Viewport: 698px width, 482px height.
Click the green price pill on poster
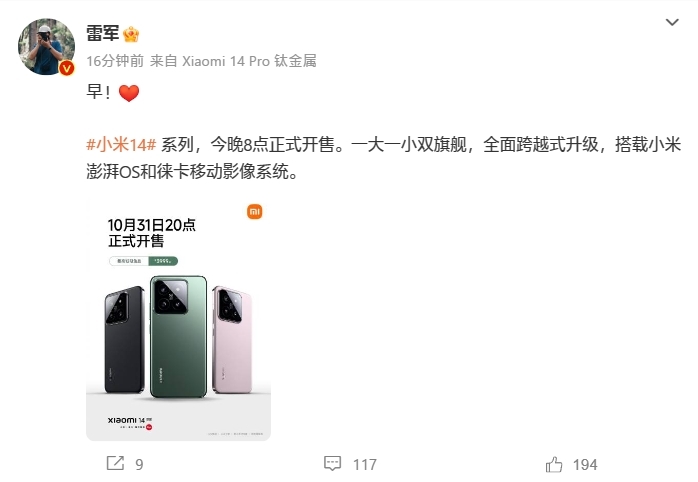tap(163, 261)
